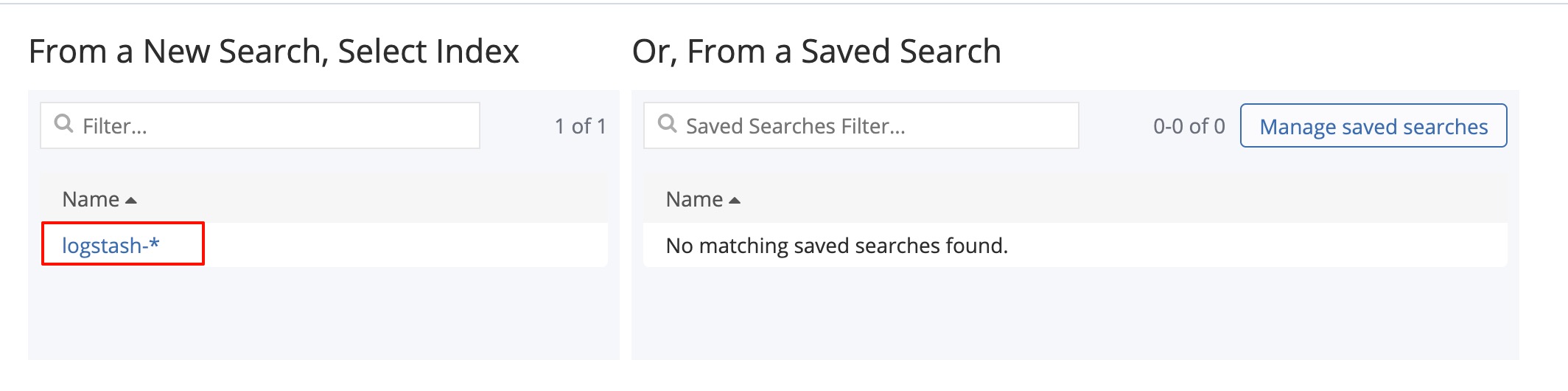Click the "From a New Search, Select Index" heading
1568x391 pixels.
point(273,52)
